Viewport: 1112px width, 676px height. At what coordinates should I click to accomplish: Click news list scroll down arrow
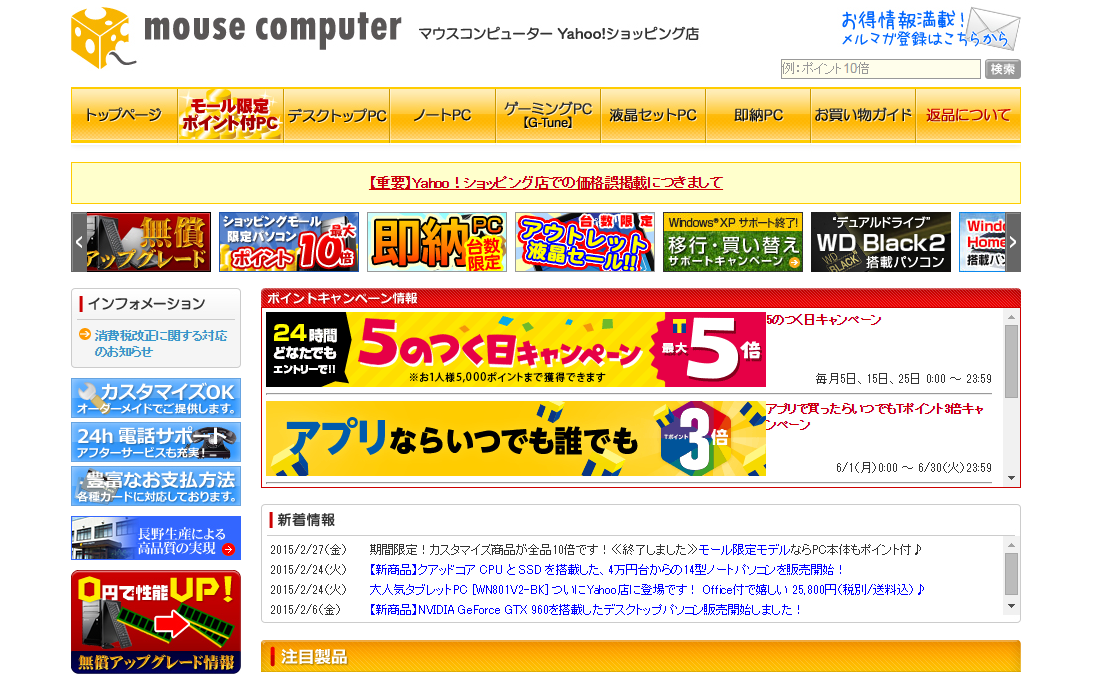click(1012, 606)
